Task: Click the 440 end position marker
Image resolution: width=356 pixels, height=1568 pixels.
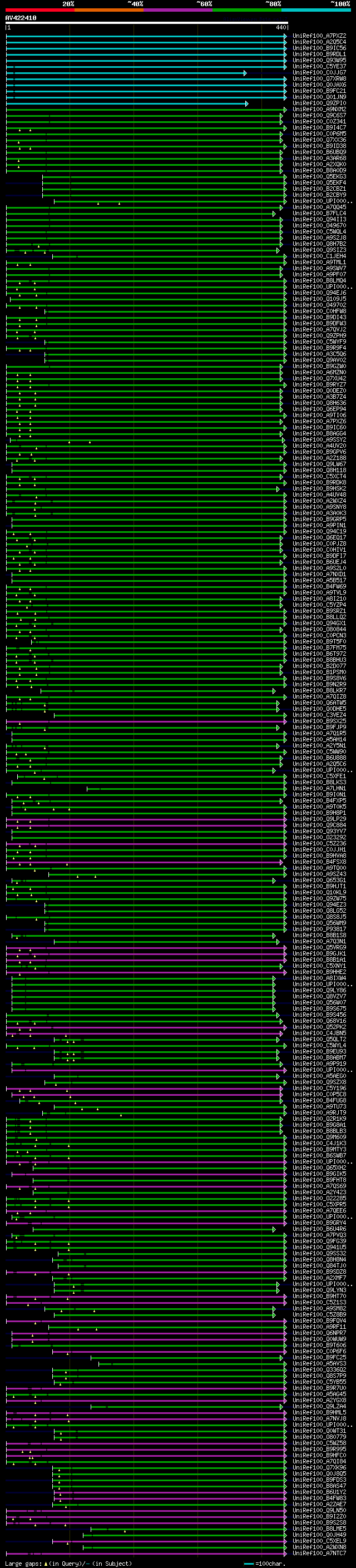Action: coord(281,27)
